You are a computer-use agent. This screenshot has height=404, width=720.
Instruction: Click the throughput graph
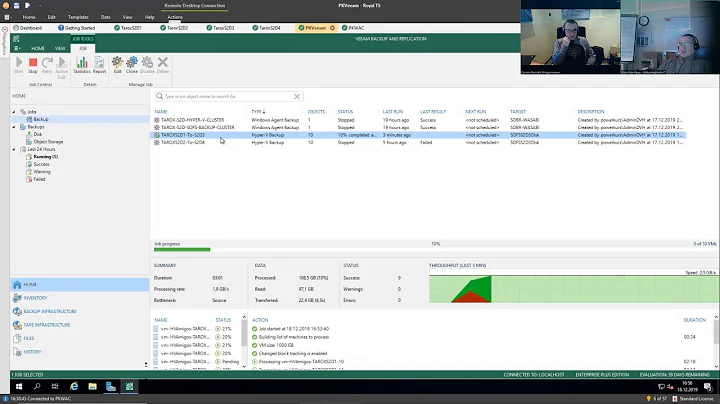[573, 289]
